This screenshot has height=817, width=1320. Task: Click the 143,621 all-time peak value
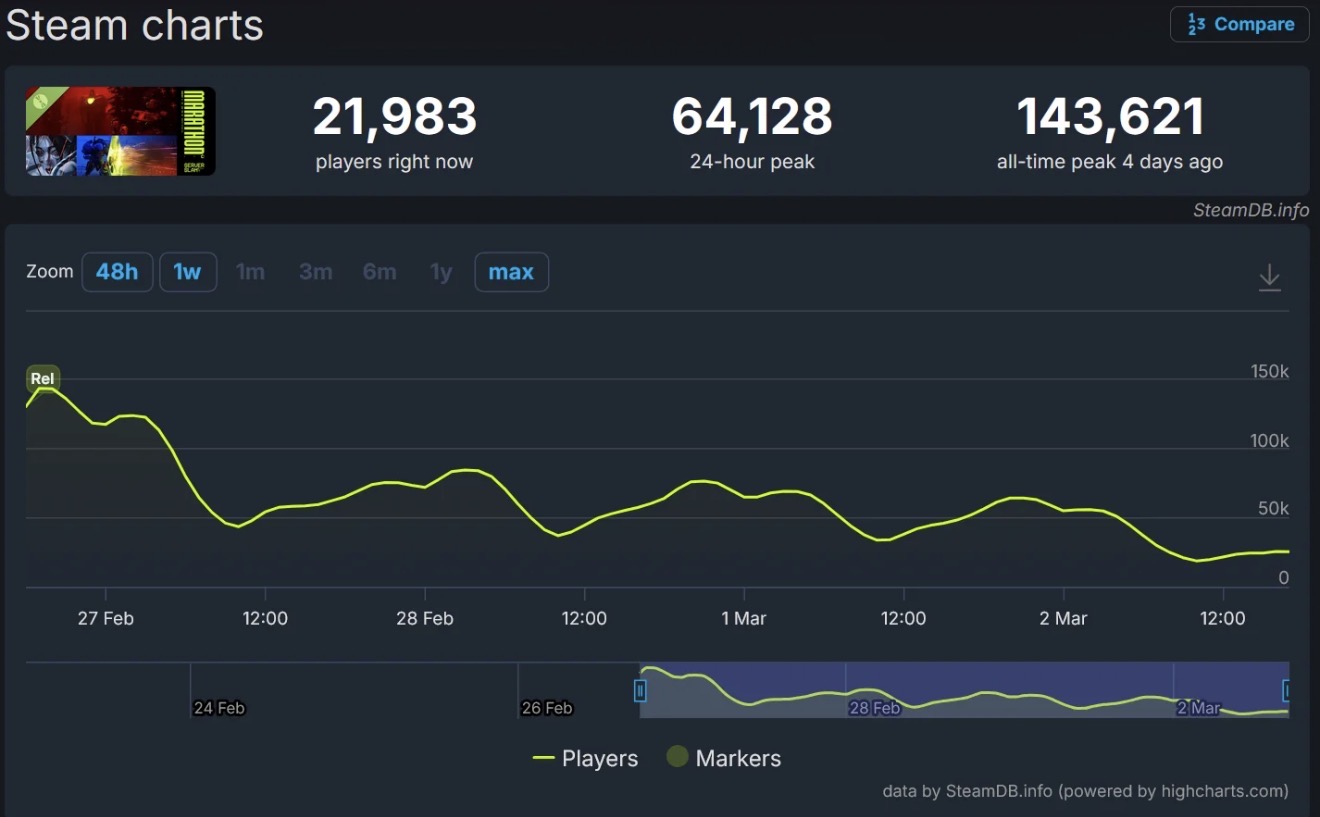pyautogui.click(x=1110, y=117)
